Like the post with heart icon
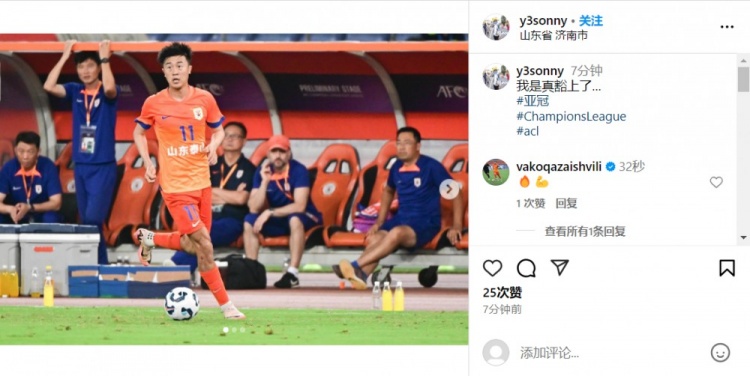Viewport: 750px width, 376px height. tap(492, 268)
